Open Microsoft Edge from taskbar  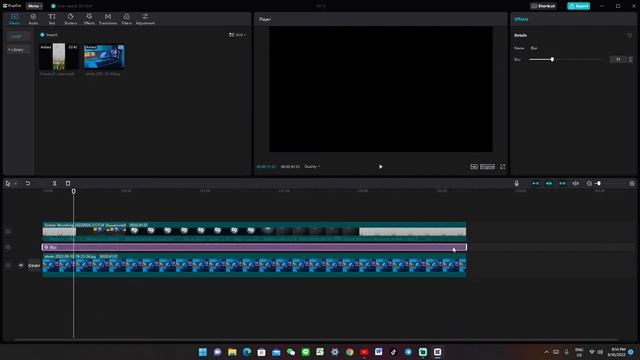click(247, 352)
